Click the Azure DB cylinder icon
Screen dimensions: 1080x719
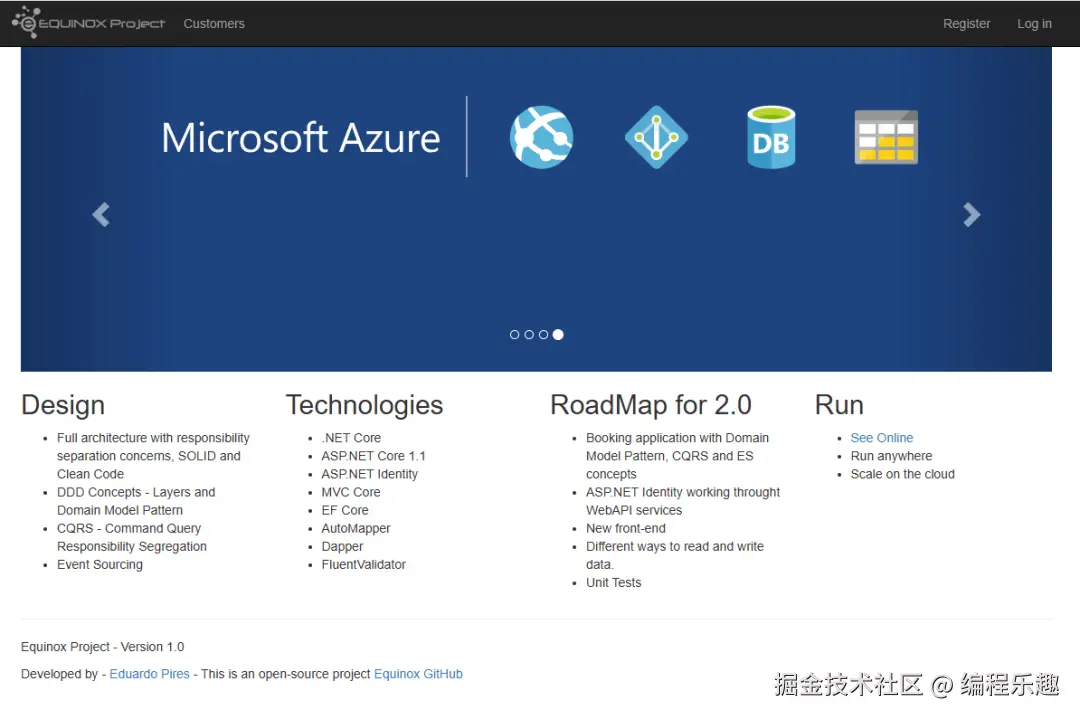pyautogui.click(x=771, y=137)
